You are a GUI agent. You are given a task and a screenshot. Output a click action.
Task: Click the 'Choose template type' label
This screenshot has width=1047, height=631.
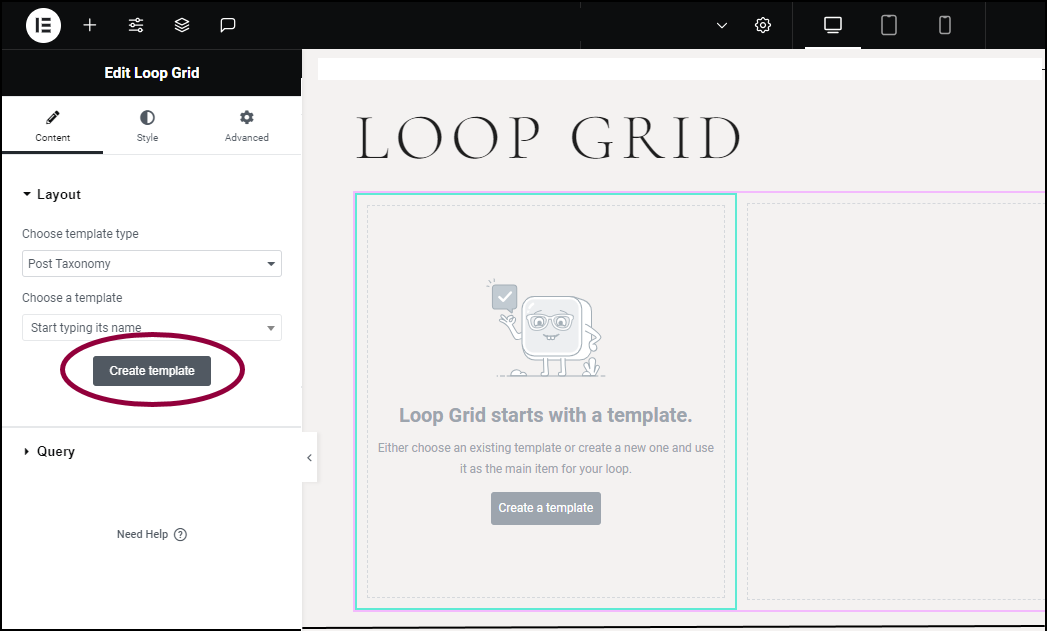(80, 234)
